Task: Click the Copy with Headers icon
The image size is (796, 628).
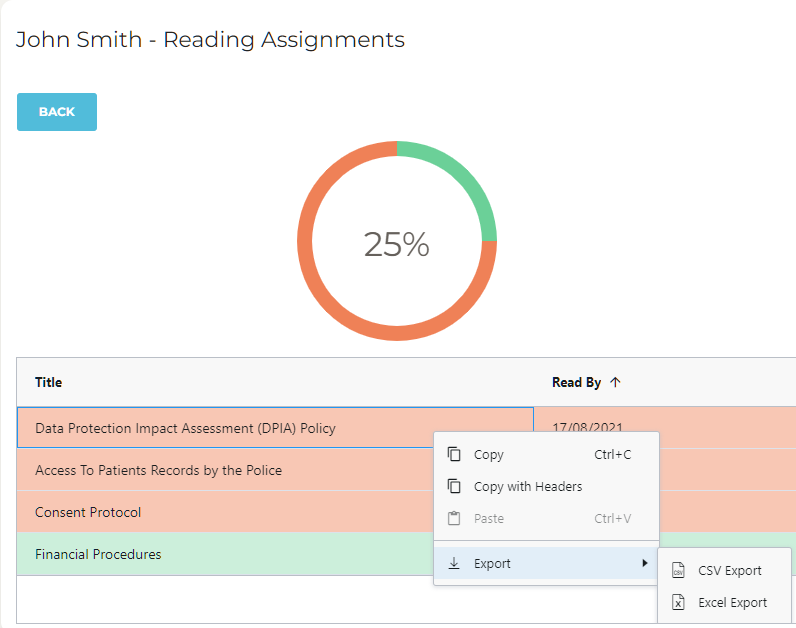Action: [454, 486]
